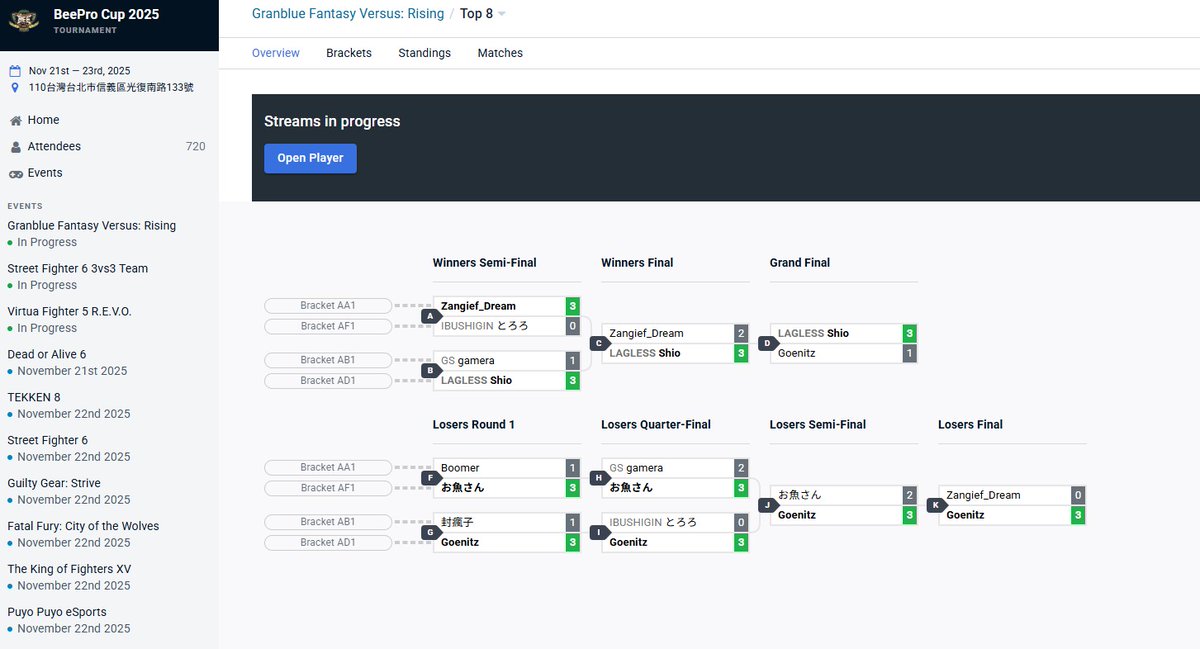Click the tournament venue address text
This screenshot has height=649, width=1200.
(111, 88)
